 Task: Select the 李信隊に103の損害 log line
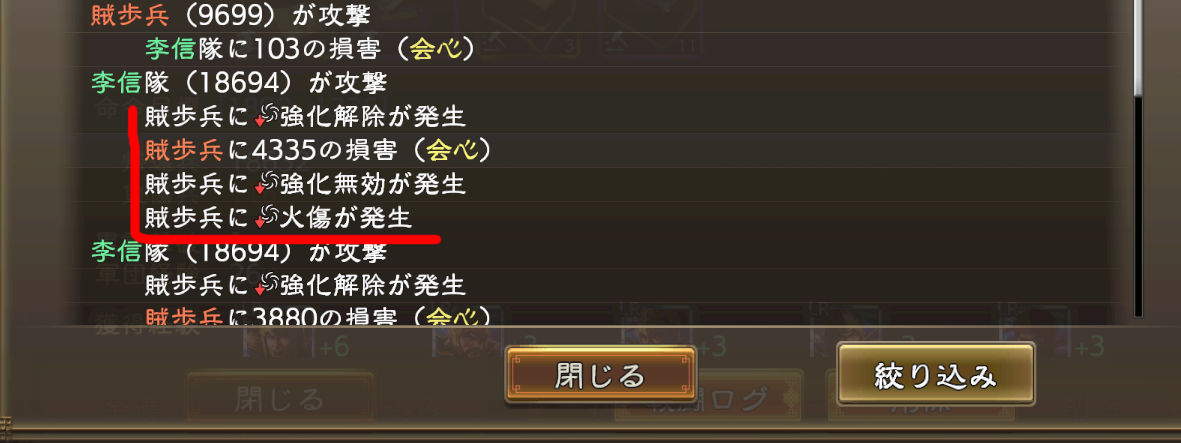pyautogui.click(x=311, y=50)
